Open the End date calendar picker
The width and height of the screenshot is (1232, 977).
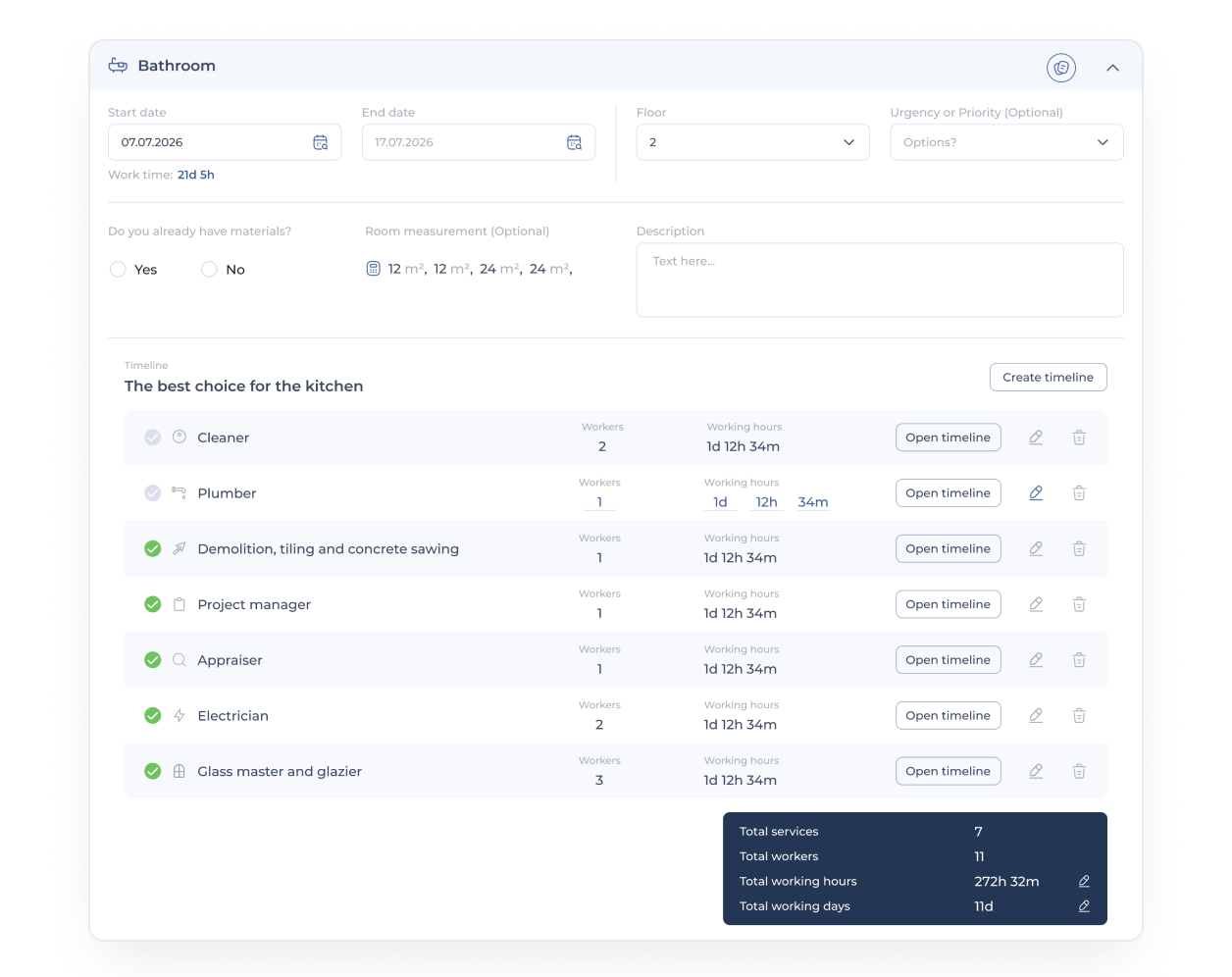coord(575,142)
